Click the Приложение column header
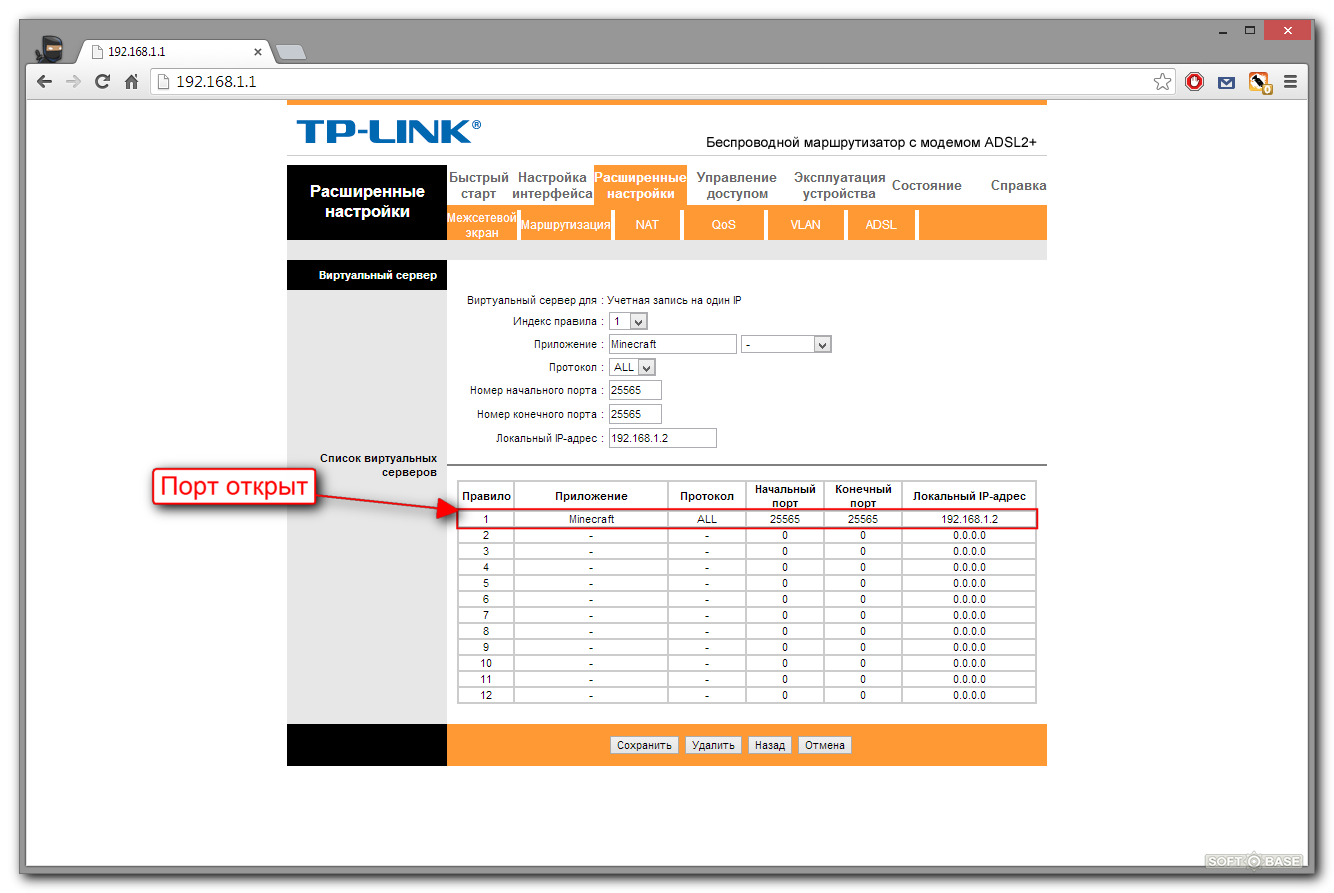 point(591,496)
